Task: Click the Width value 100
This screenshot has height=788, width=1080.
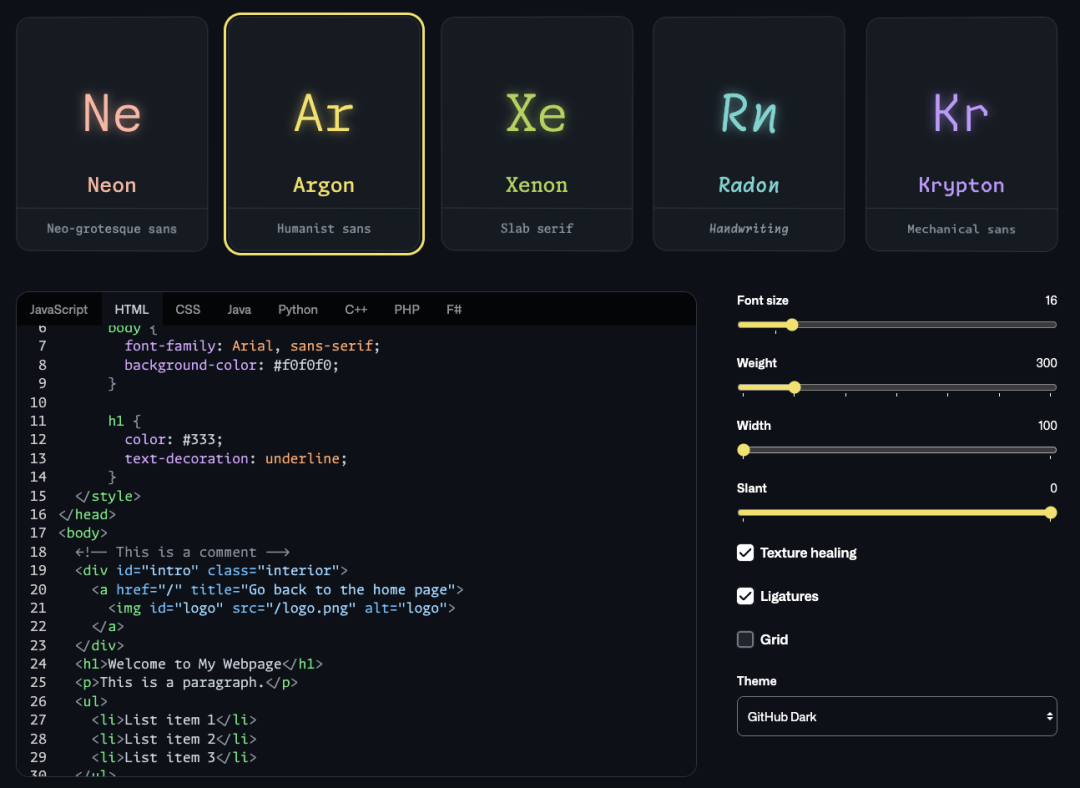Action: click(x=1048, y=426)
